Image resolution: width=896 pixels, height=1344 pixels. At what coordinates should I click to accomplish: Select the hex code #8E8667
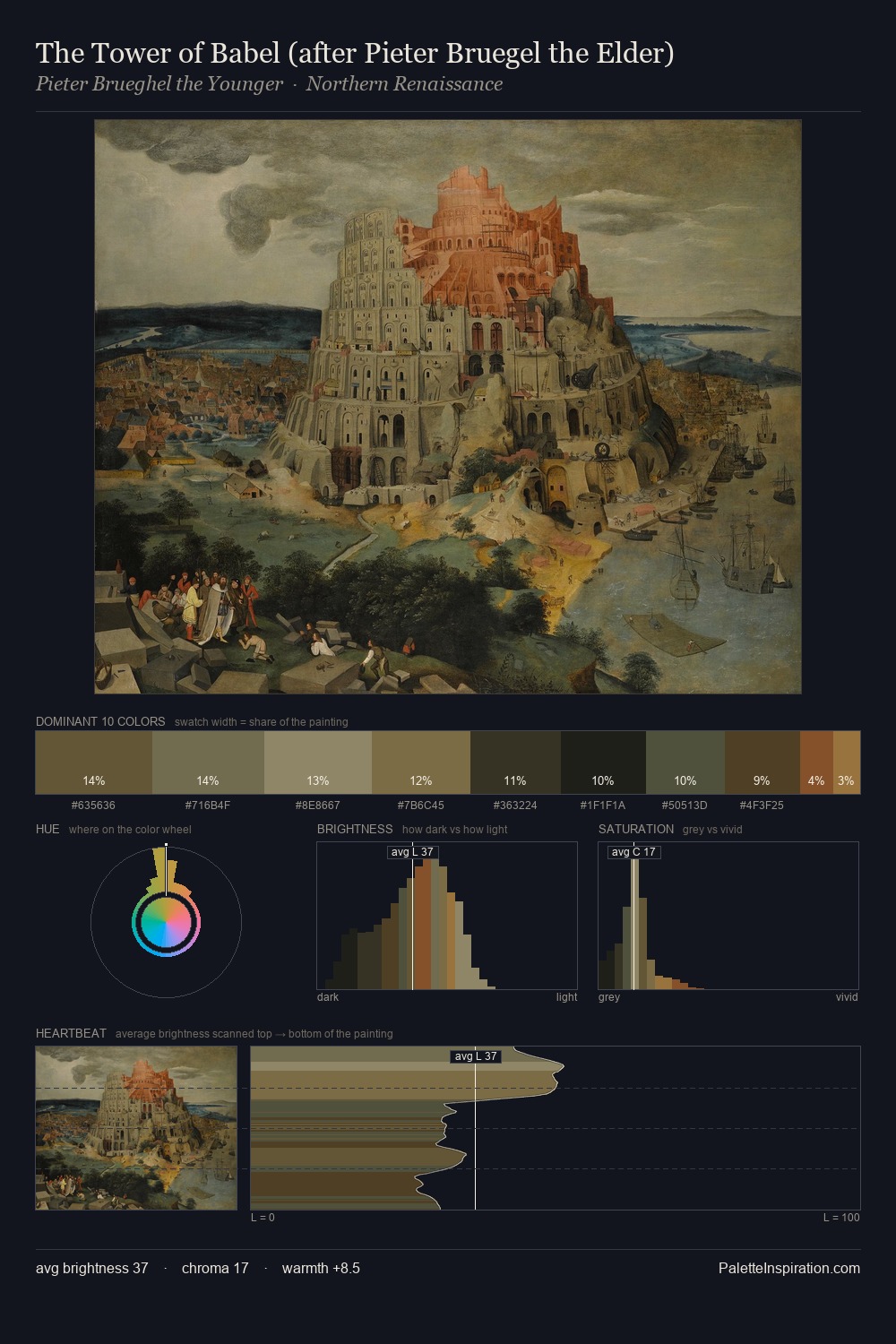tap(318, 806)
